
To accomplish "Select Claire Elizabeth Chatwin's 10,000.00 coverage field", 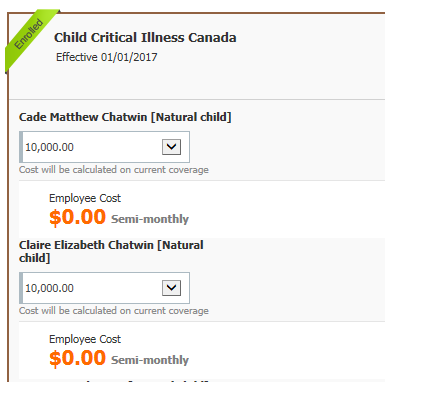I will point(104,288).
